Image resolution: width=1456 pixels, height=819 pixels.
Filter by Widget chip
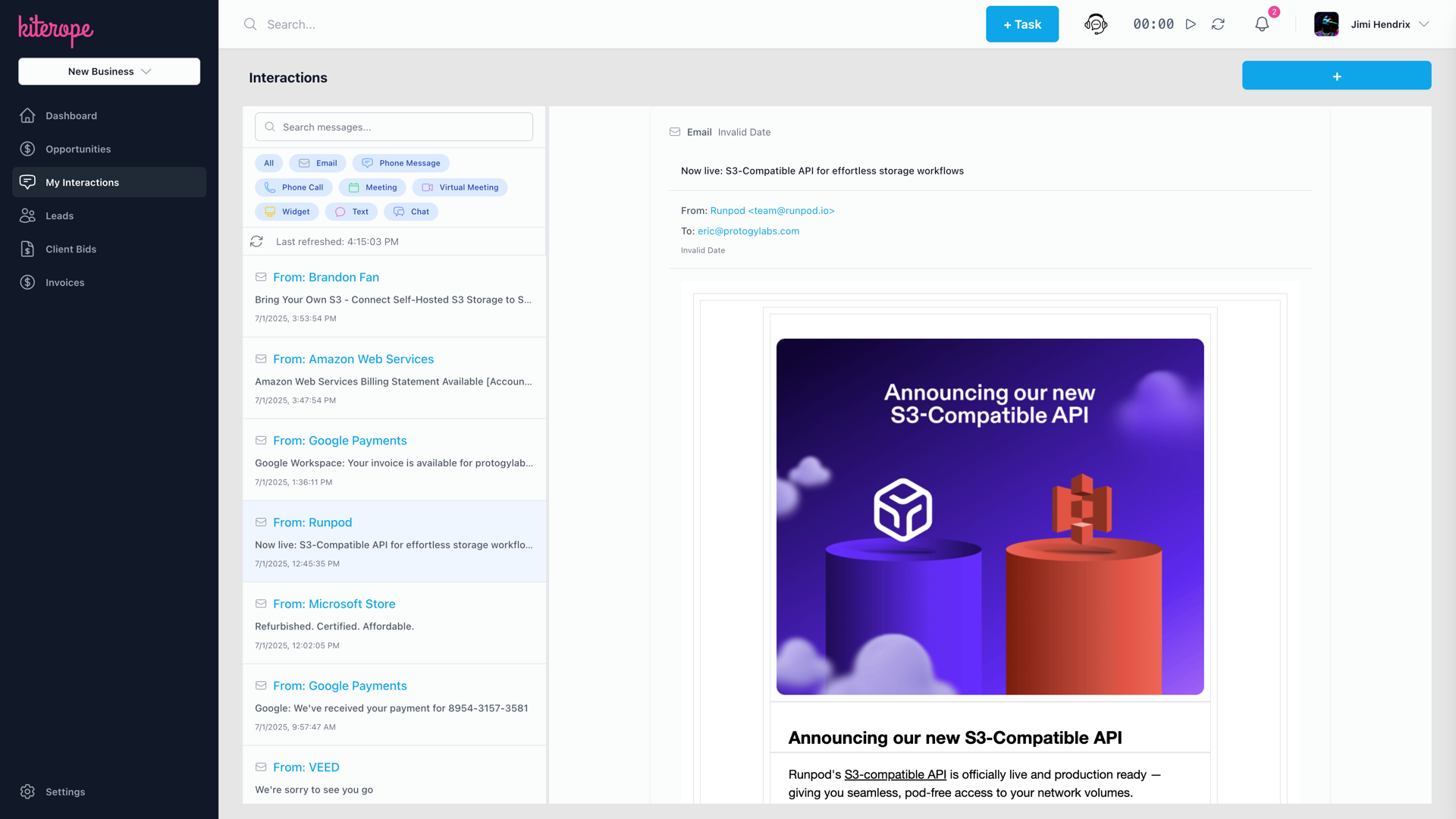[287, 212]
